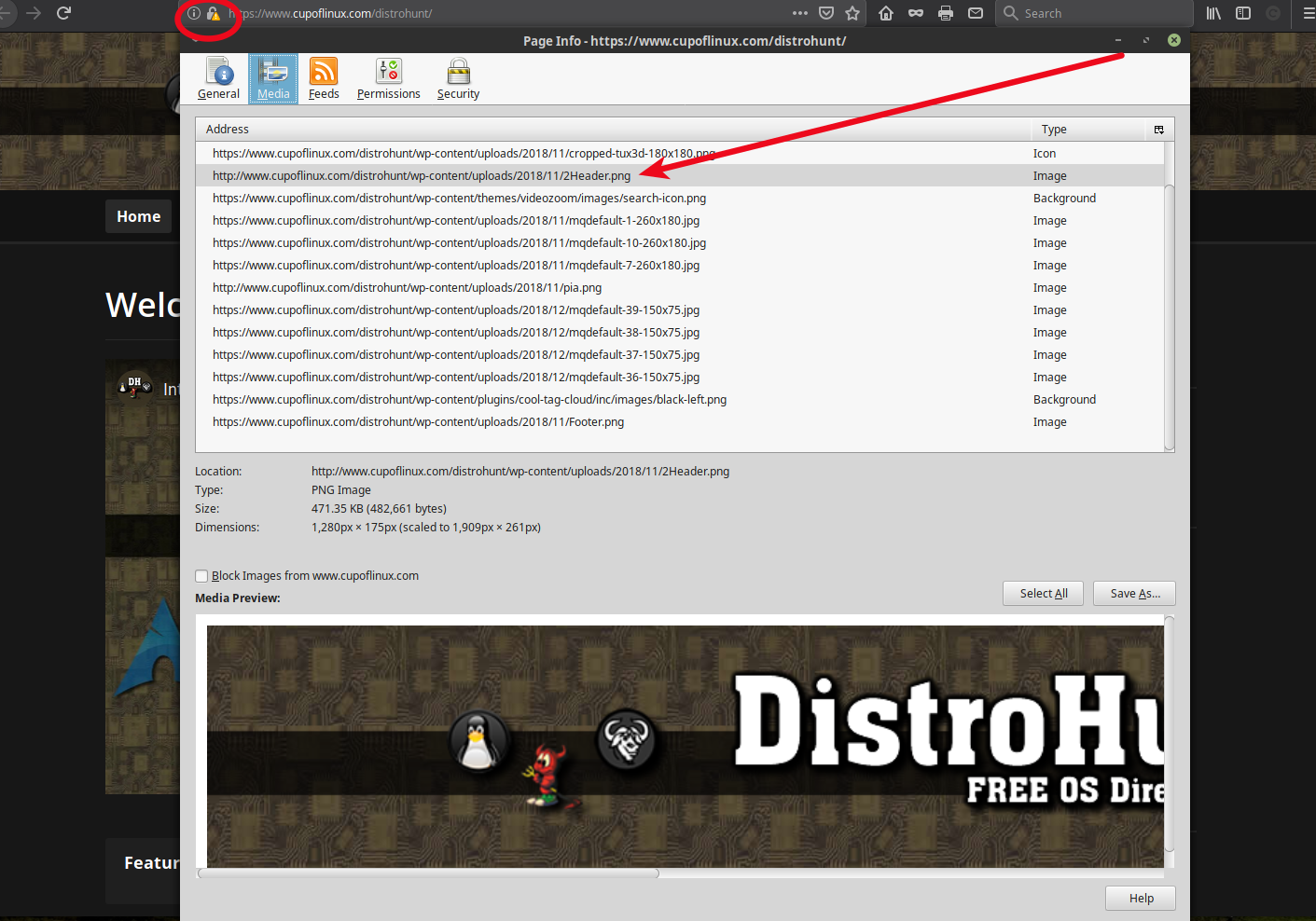
Task: Click the private mask icon in toolbar
Action: (916, 13)
